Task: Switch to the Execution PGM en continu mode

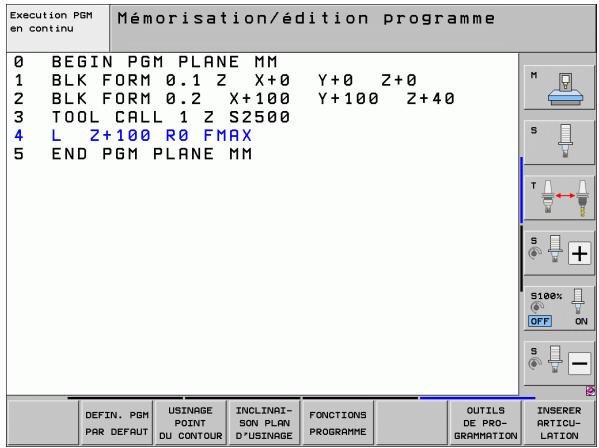Action: (x=58, y=28)
